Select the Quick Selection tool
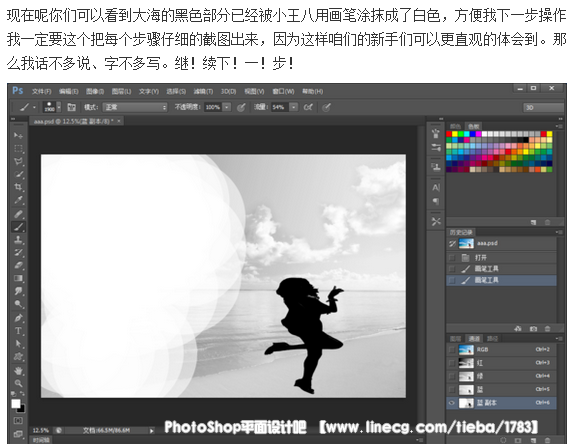 tap(18, 174)
